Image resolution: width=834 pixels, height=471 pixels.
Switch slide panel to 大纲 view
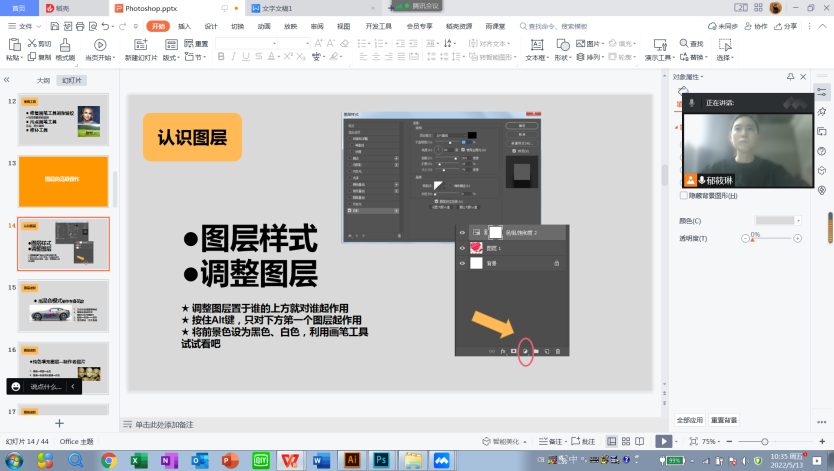43,80
